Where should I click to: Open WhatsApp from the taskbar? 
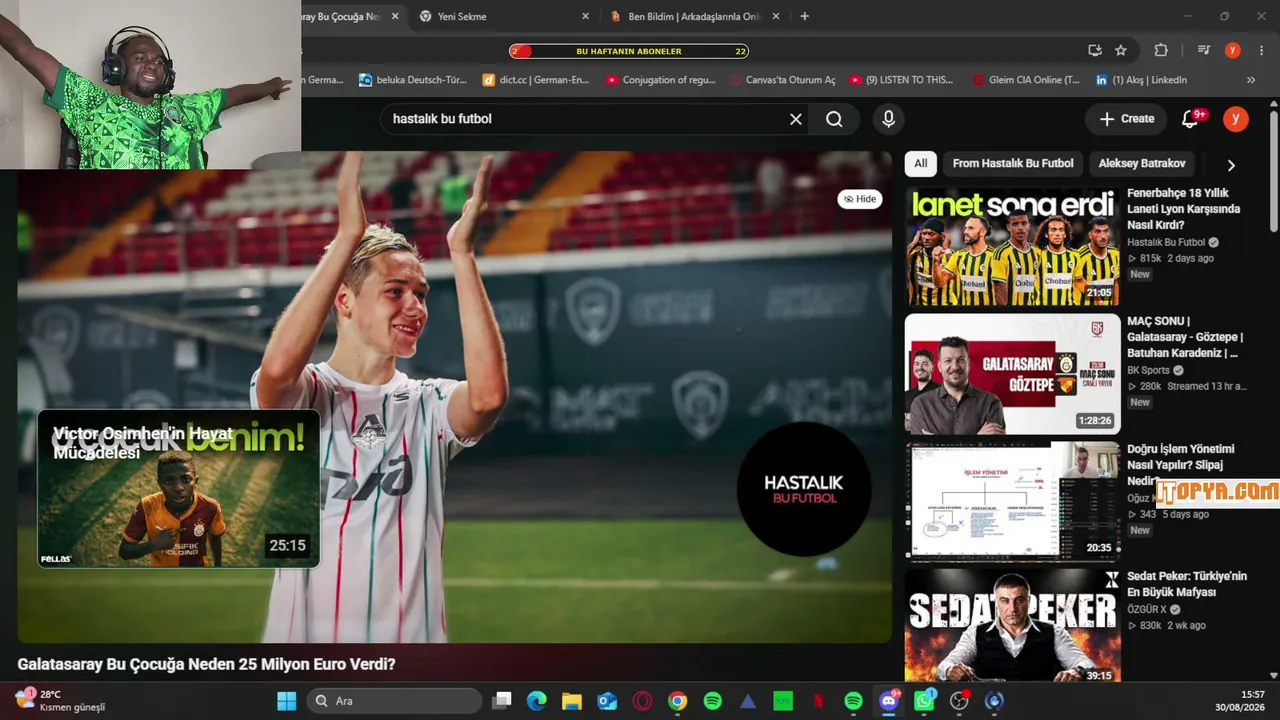(x=924, y=701)
